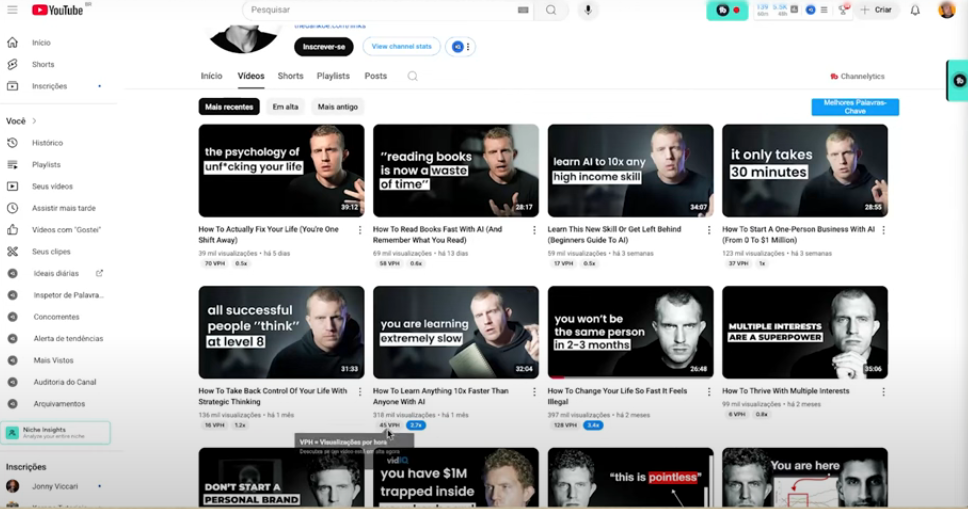Open the Channelytics link
The width and height of the screenshot is (968, 509).
pos(857,77)
